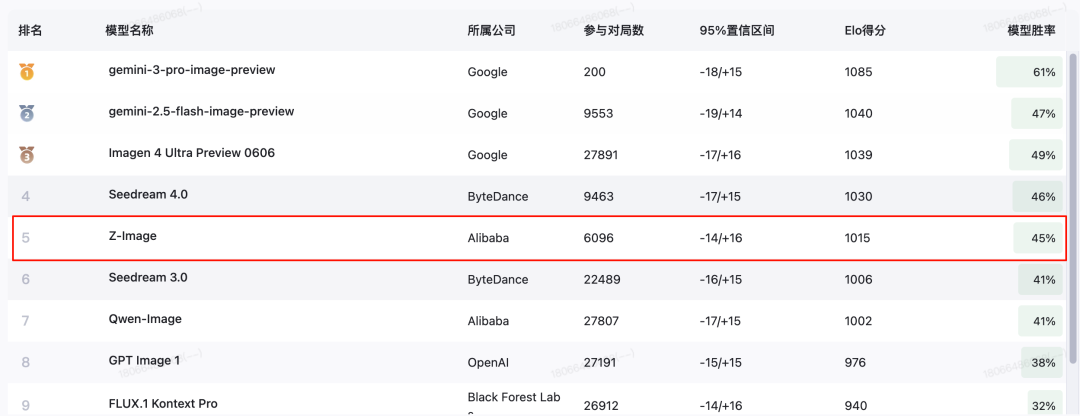Click the 所属公司 column header
The height and width of the screenshot is (416, 1080).
tap(491, 31)
